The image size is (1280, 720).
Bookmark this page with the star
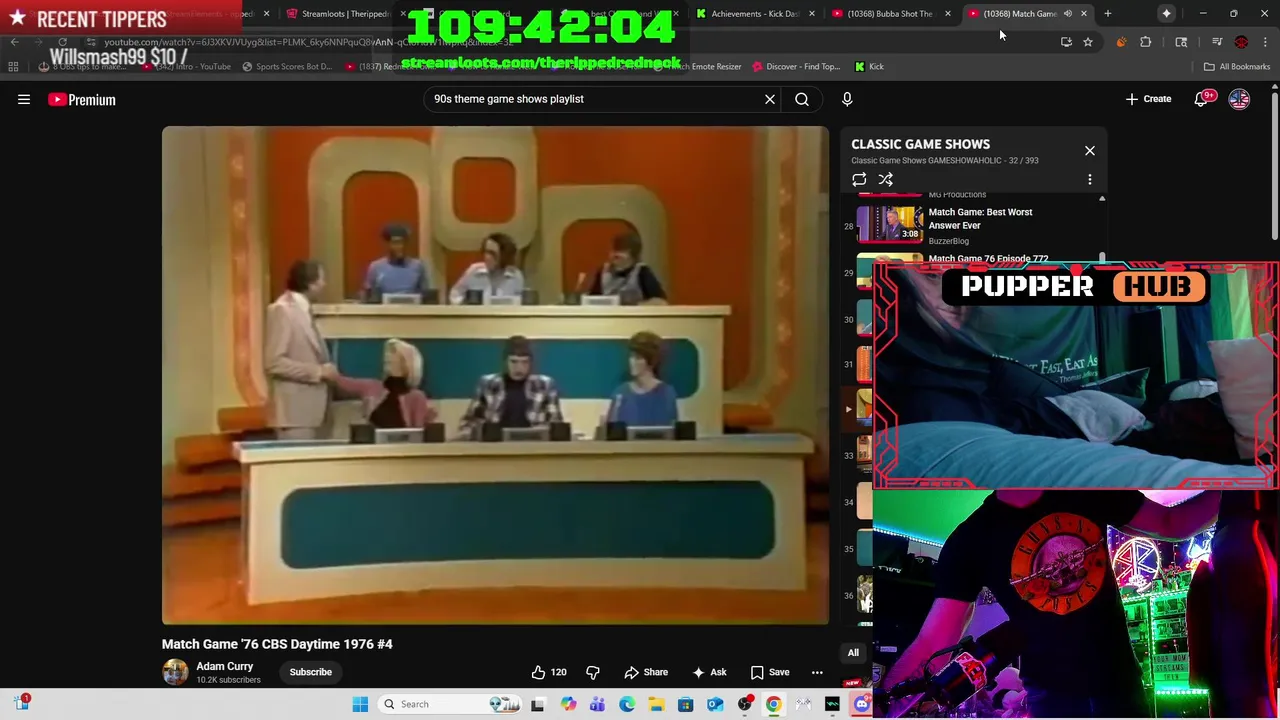1088,42
